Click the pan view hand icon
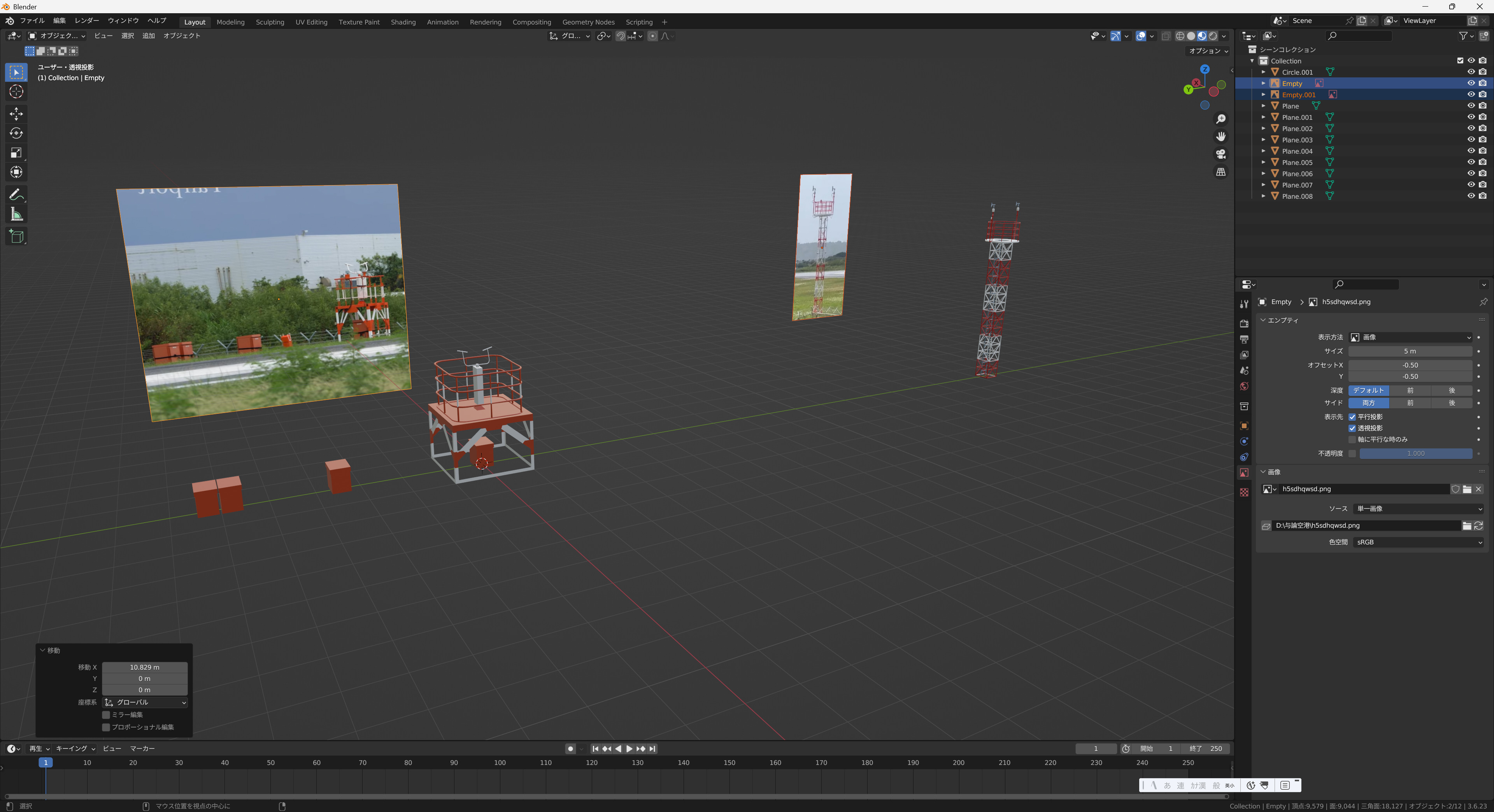 [x=1221, y=136]
